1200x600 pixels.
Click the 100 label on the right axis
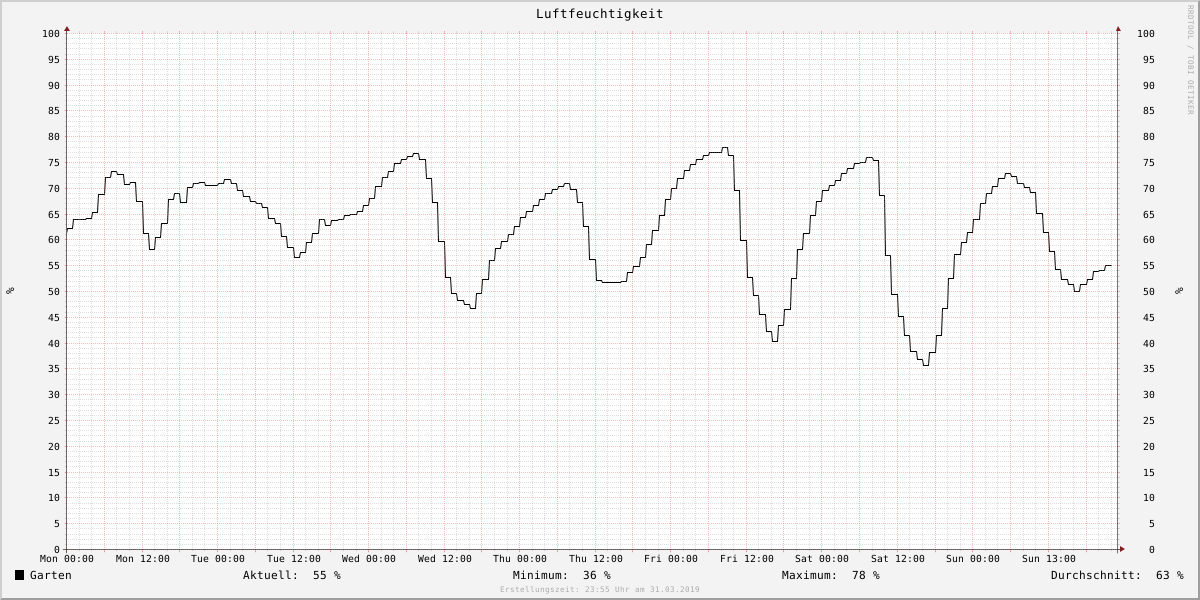pyautogui.click(x=1146, y=34)
